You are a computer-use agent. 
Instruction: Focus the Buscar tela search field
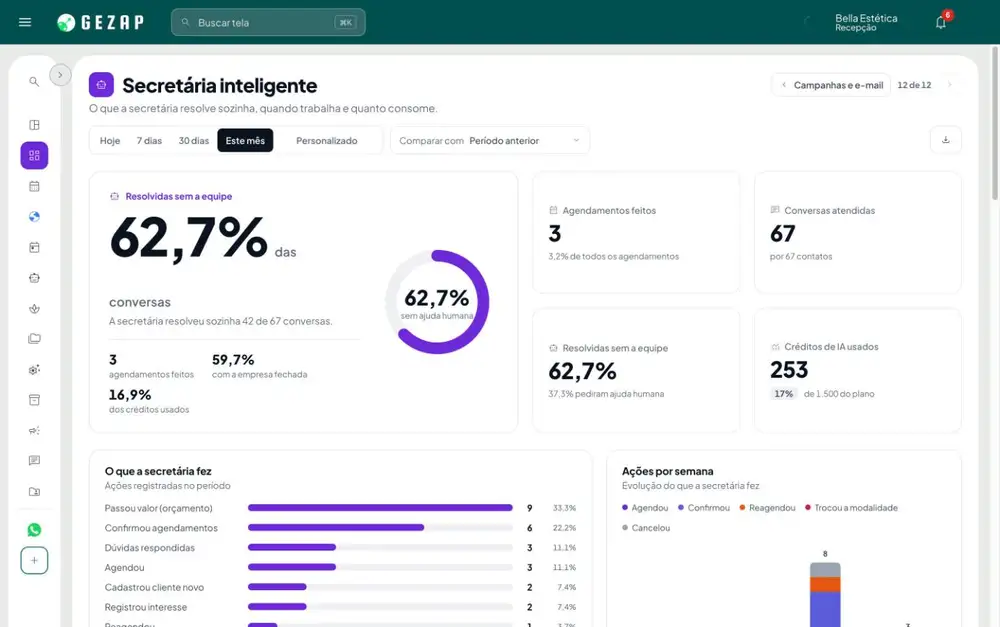click(268, 22)
